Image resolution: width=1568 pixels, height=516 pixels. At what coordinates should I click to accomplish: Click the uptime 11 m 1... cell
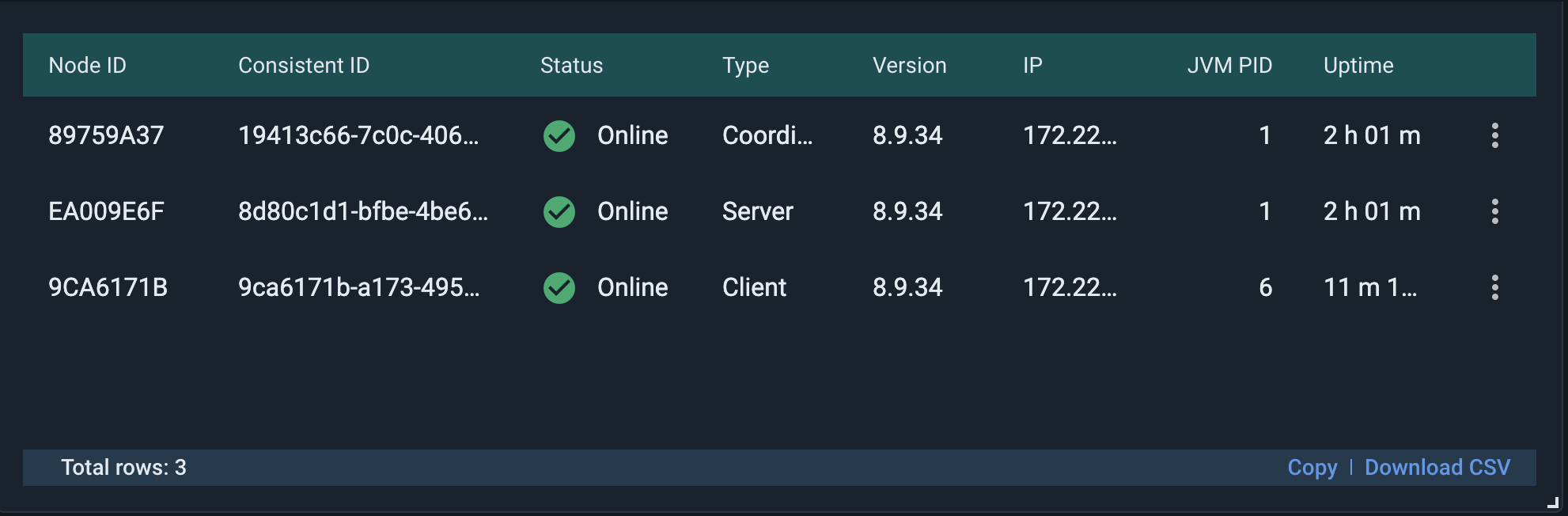point(1370,287)
